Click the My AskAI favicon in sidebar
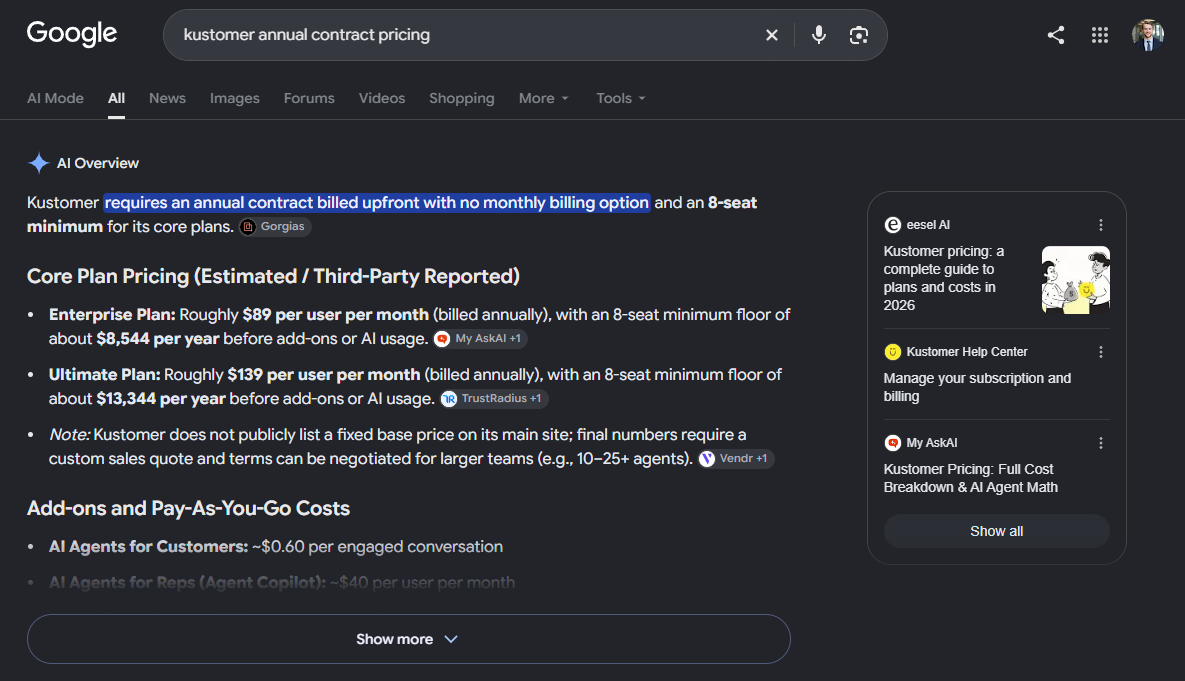Image resolution: width=1185 pixels, height=681 pixels. [x=893, y=443]
